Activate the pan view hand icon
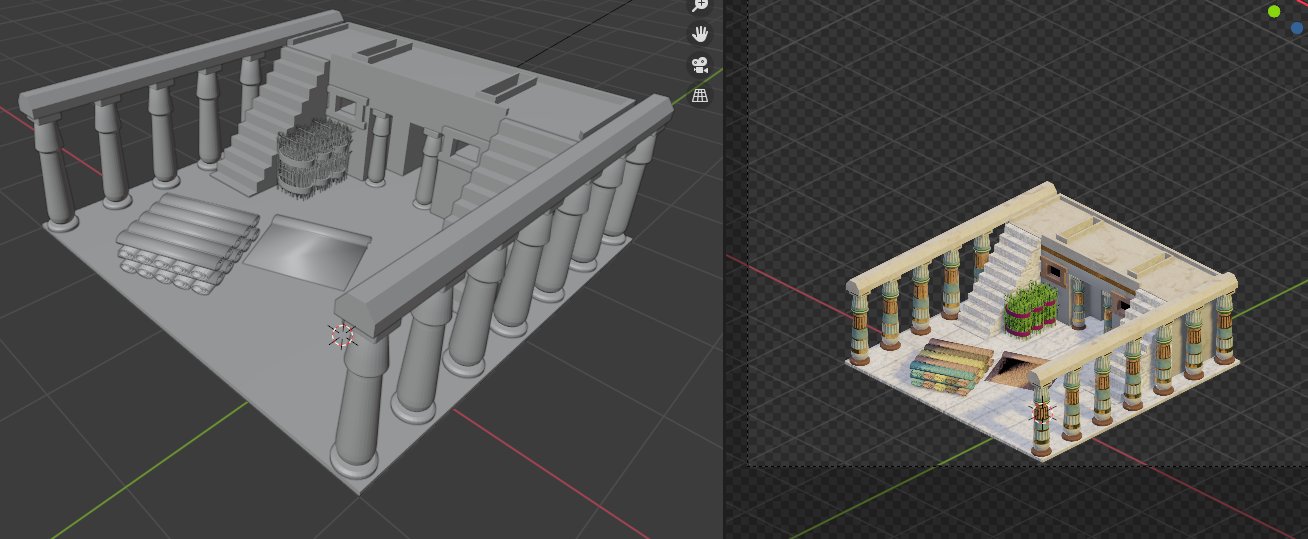The width and height of the screenshot is (1308, 539). point(700,34)
